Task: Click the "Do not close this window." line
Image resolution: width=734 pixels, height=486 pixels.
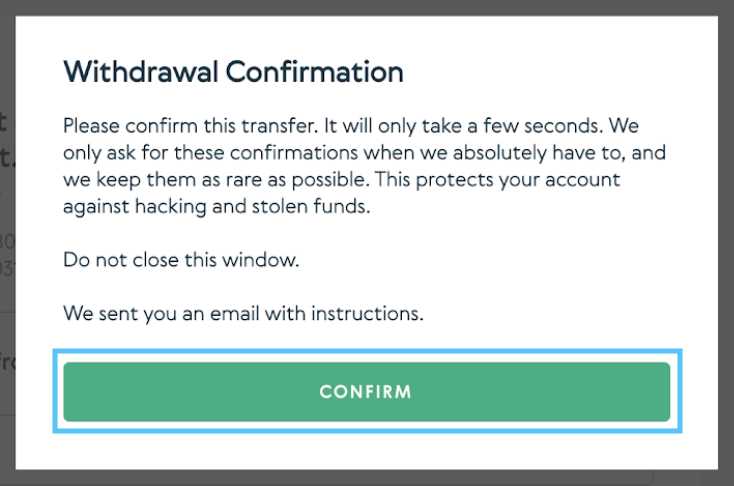Action: point(181,259)
